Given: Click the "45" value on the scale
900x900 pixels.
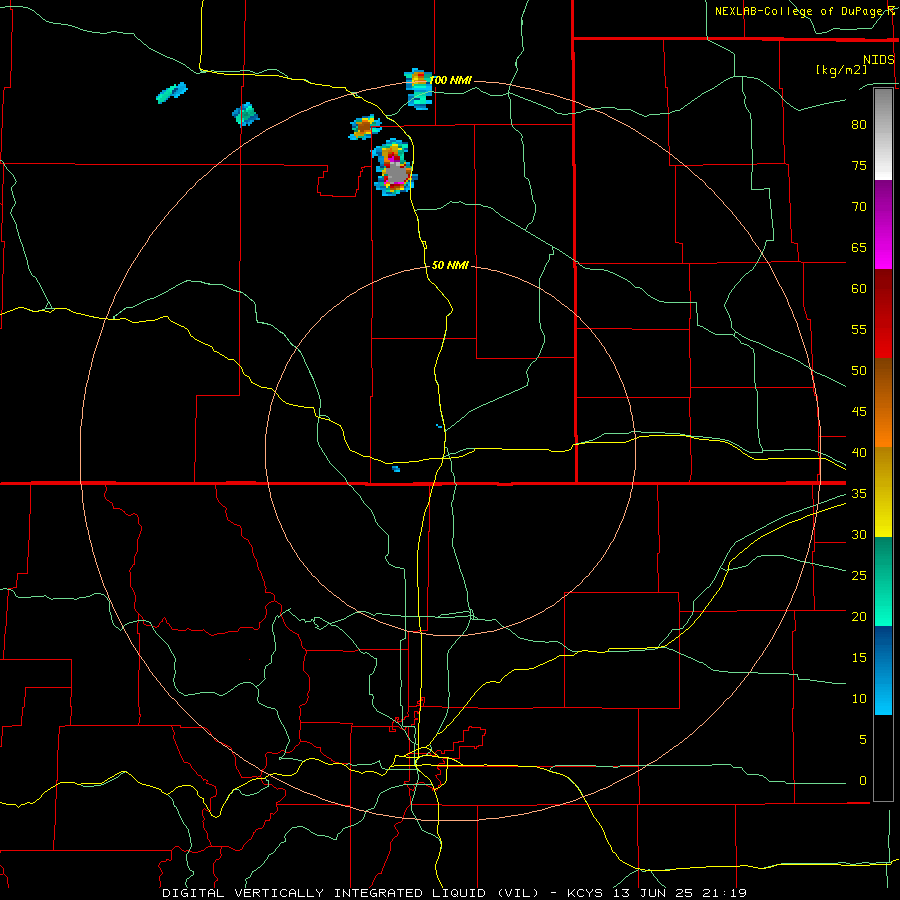Looking at the screenshot, I should click(x=859, y=412).
